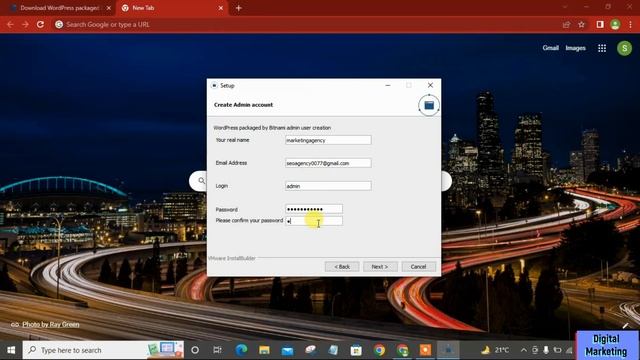
Task: Click the Email Address input field
Action: (328, 163)
